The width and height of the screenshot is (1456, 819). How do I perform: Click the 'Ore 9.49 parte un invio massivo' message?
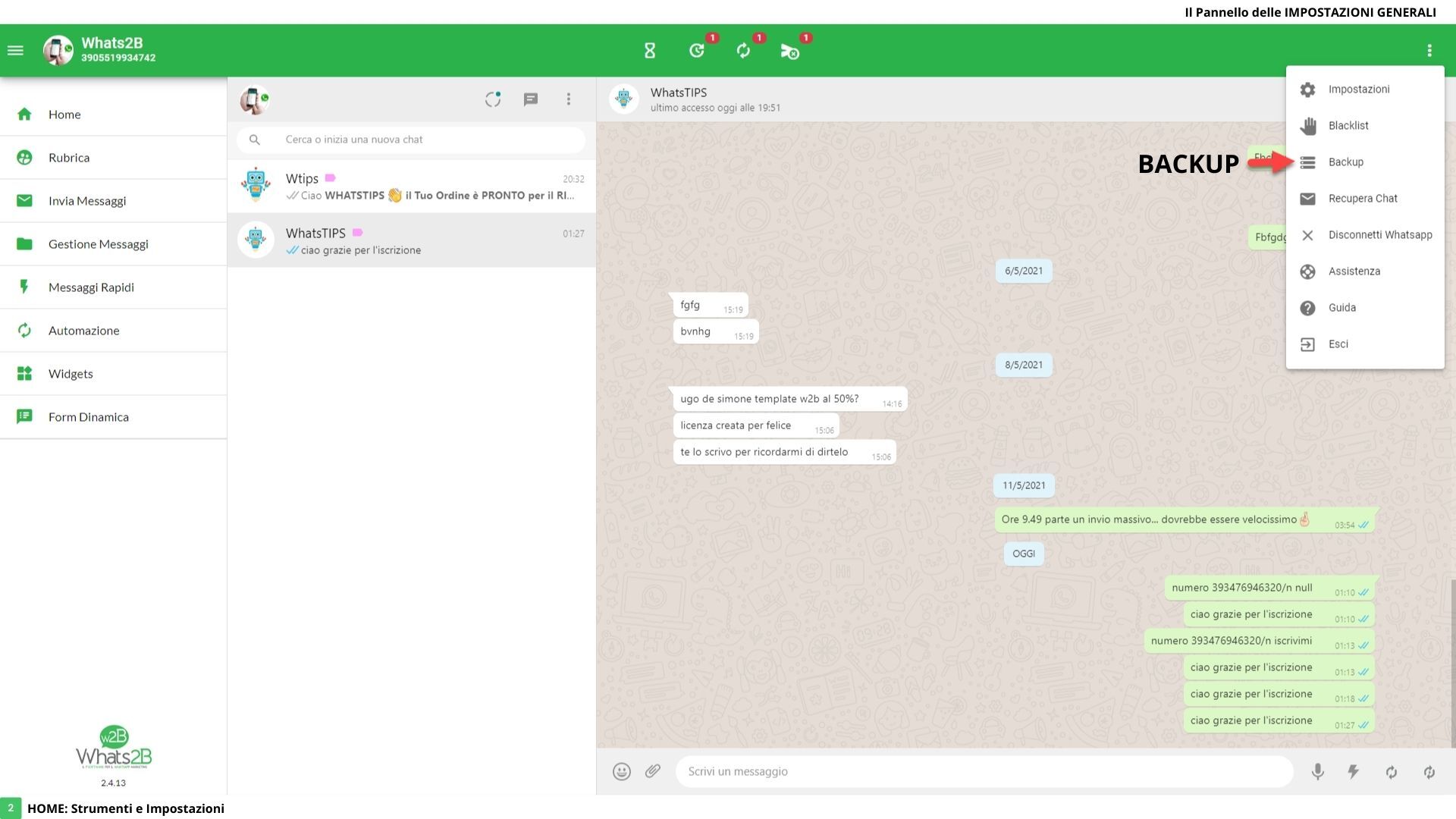(x=1185, y=520)
